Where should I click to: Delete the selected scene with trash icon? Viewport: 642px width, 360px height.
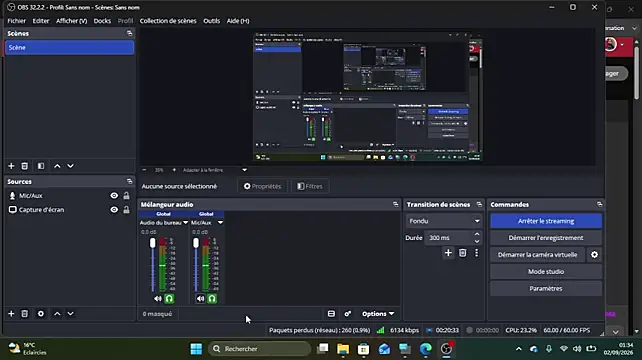25,166
